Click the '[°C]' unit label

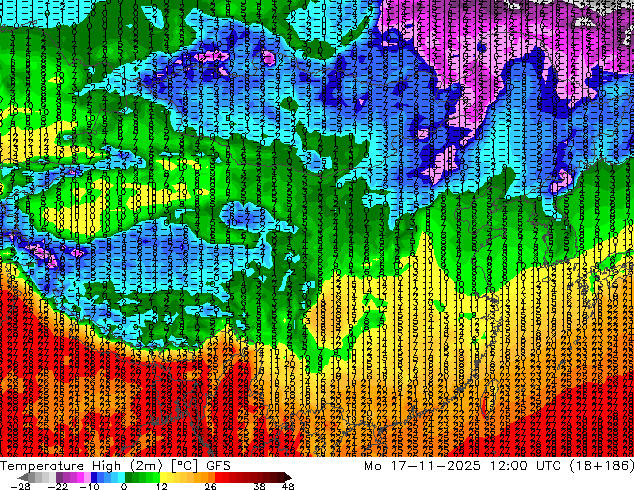click(184, 466)
